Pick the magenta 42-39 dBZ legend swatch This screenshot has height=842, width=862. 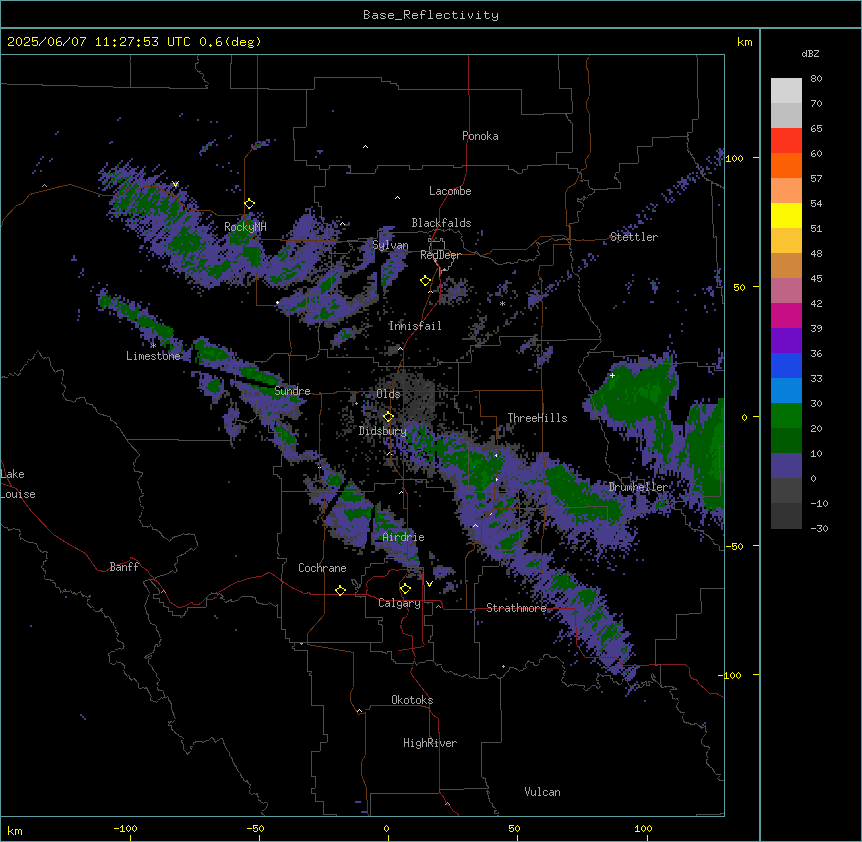[786, 315]
